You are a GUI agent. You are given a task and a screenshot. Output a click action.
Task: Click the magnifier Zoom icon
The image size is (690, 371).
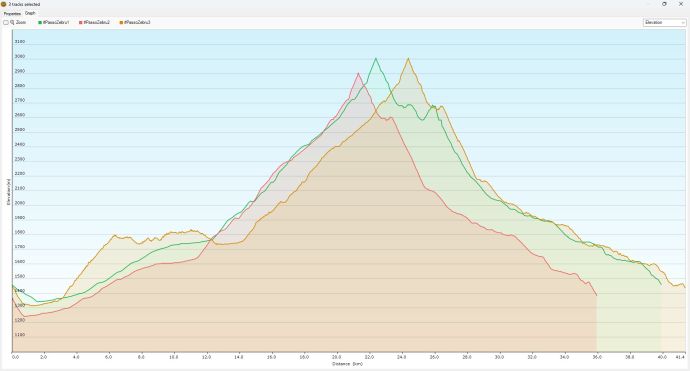coord(12,22)
